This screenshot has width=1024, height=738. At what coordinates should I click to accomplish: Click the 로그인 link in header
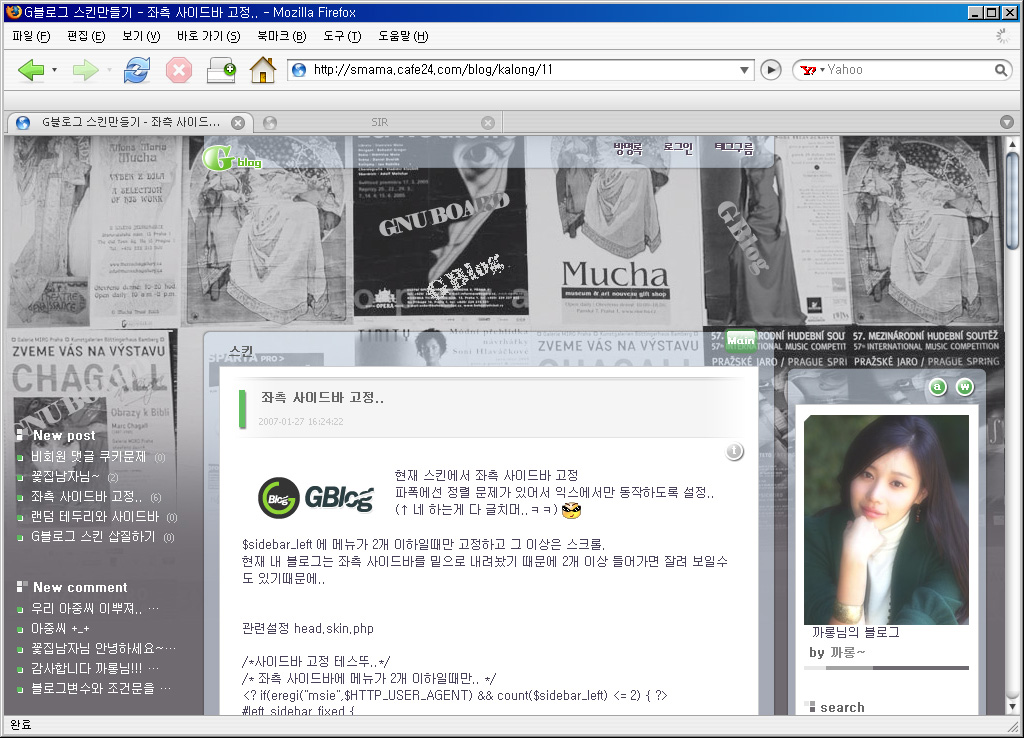click(x=677, y=148)
